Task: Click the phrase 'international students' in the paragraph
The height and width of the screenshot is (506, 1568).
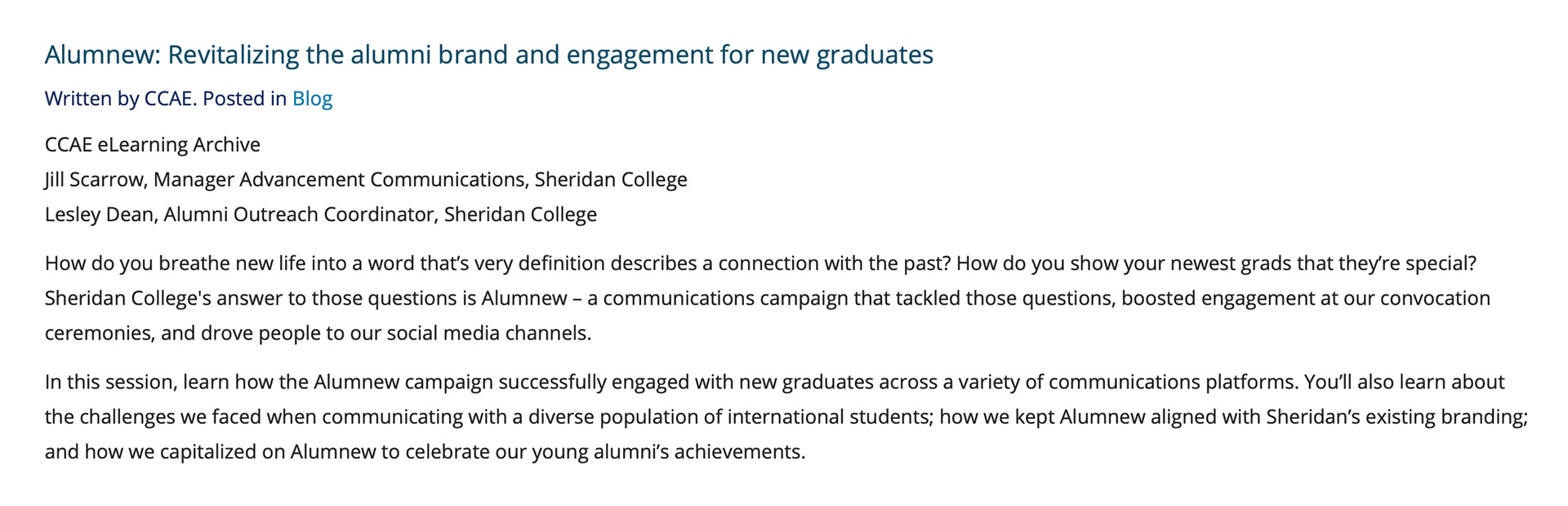Action: coord(829,417)
